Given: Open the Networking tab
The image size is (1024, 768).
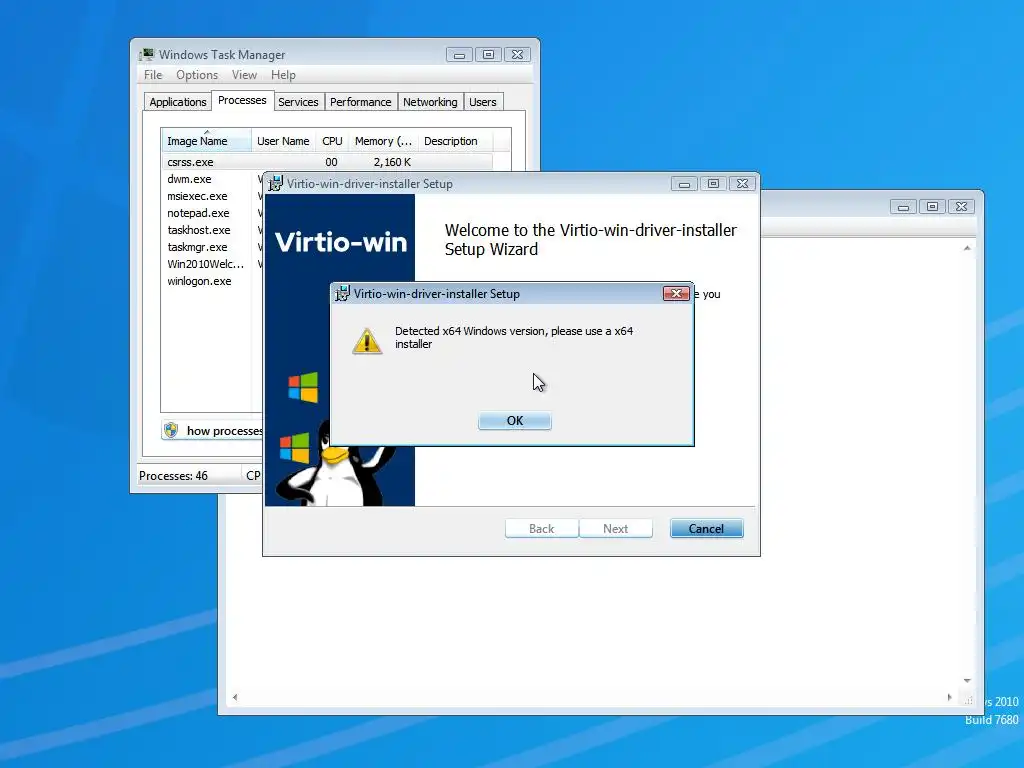Looking at the screenshot, I should point(430,102).
